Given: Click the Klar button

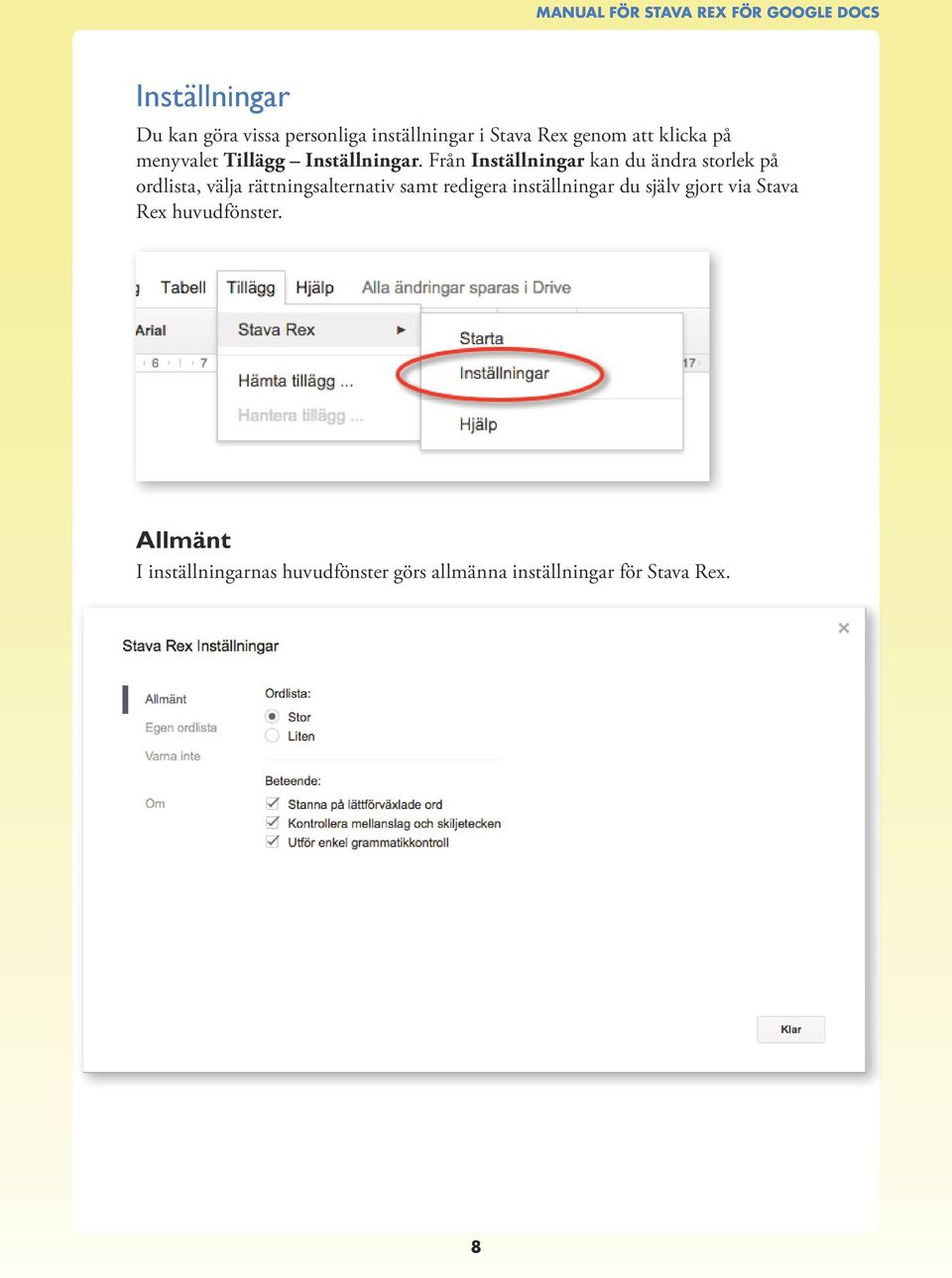Looking at the screenshot, I should [x=790, y=1029].
